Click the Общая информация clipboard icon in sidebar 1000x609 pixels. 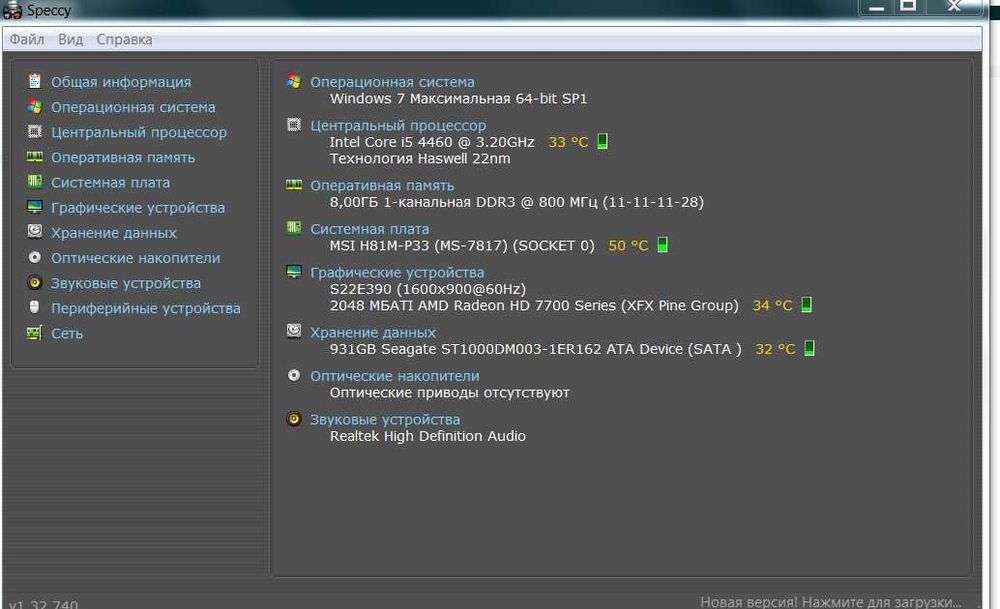pyautogui.click(x=34, y=82)
